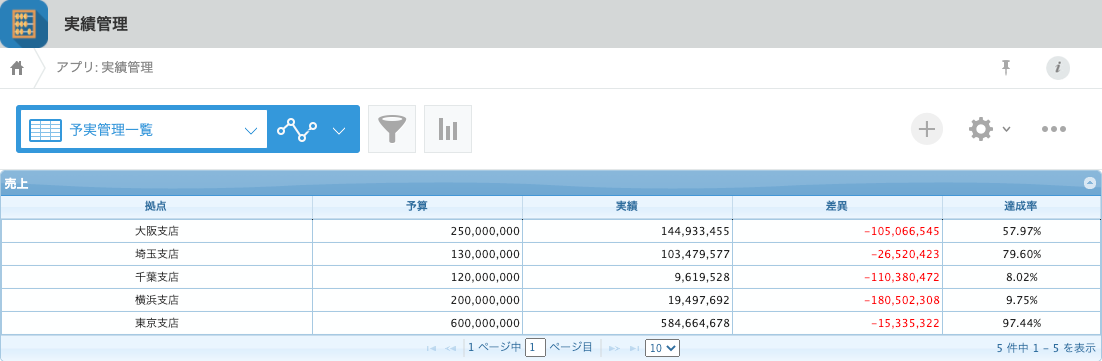1102x361 pixels.
Task: Click variance value -110,380,472
Action: pos(902,277)
